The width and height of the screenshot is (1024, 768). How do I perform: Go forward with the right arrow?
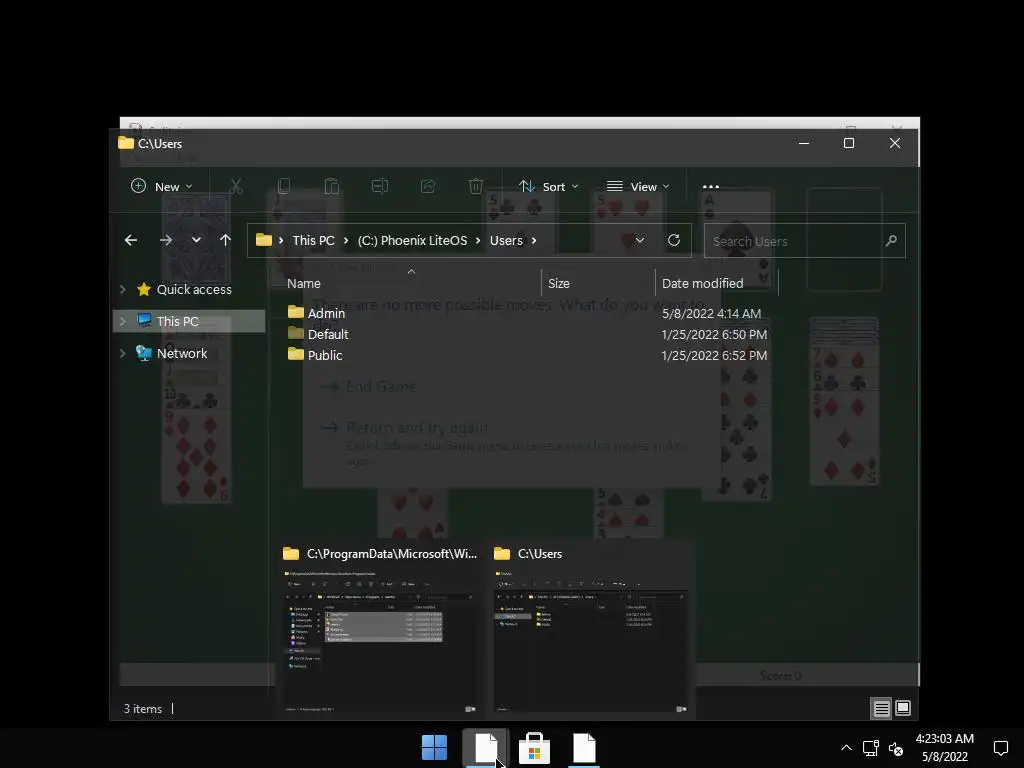tap(166, 240)
